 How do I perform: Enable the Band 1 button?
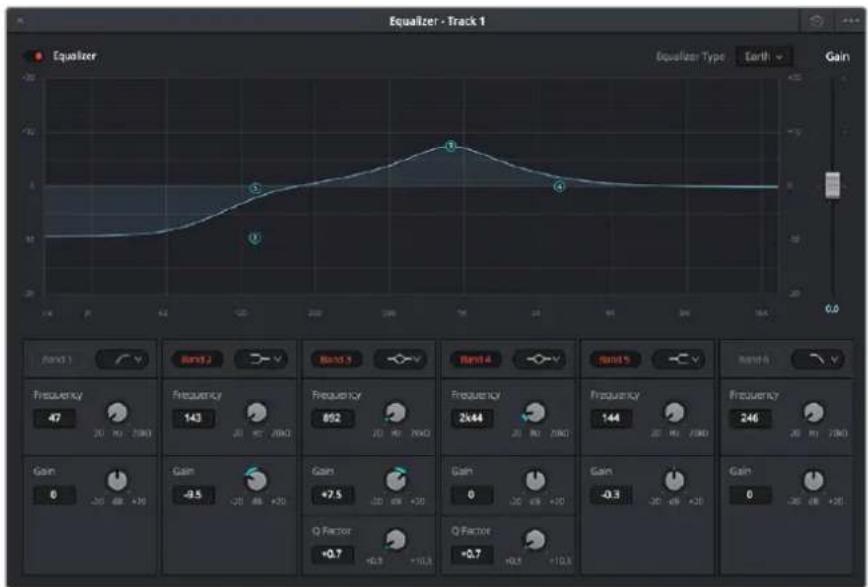point(57,359)
